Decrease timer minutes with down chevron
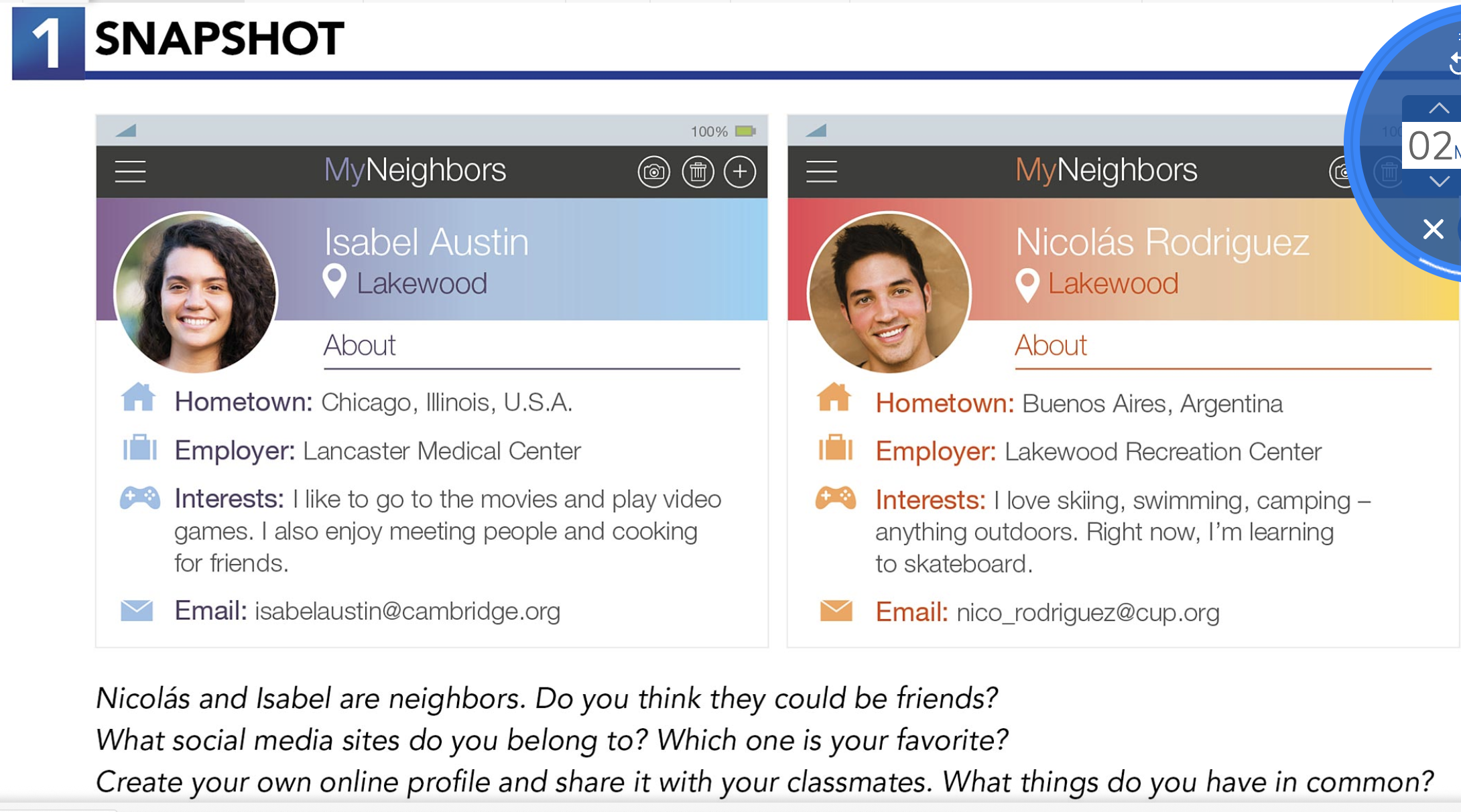The height and width of the screenshot is (812, 1461). pyautogui.click(x=1438, y=181)
